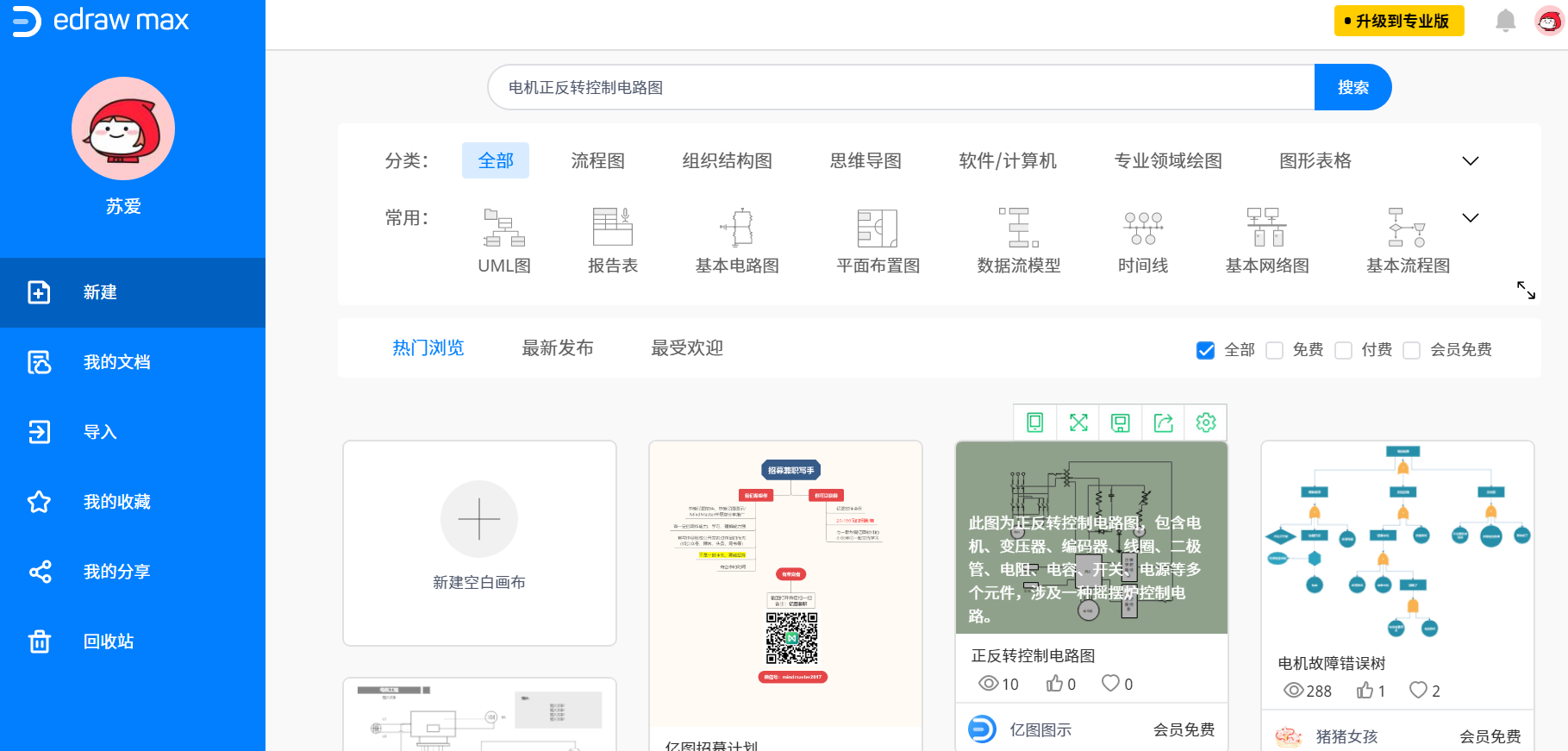This screenshot has height=751, width=1568.
Task: Open the 电机故障错误树 template thumbnail
Action: (x=1397, y=543)
